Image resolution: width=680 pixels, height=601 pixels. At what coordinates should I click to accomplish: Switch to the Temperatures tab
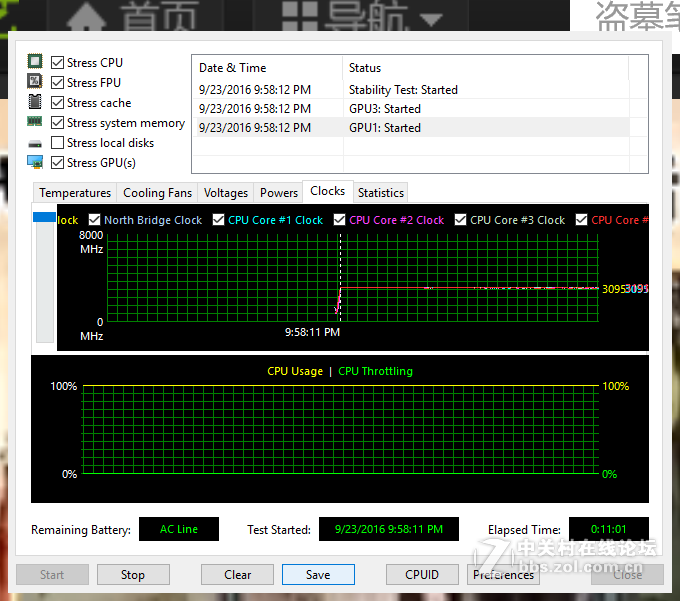pos(75,193)
